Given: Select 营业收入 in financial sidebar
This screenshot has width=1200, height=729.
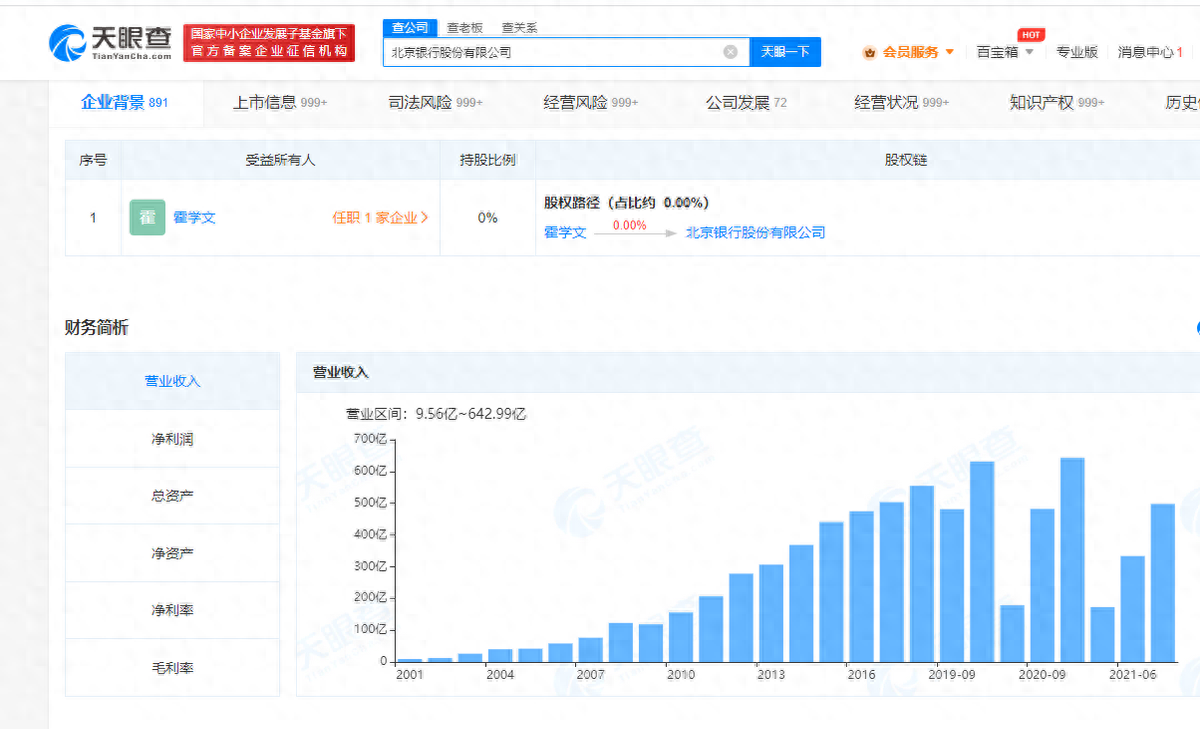Looking at the screenshot, I should pos(173,381).
